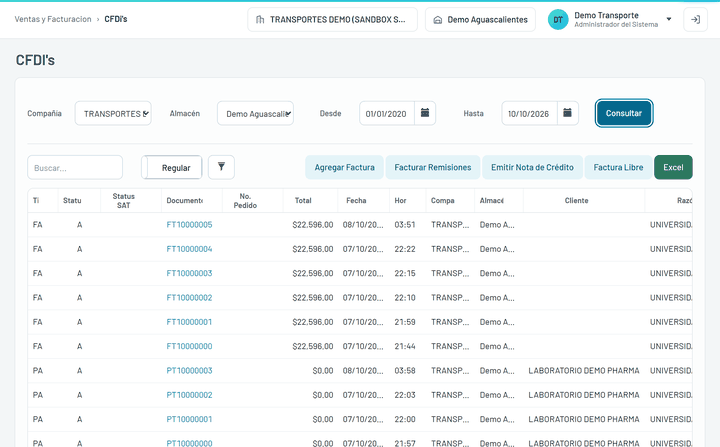The width and height of the screenshot is (720, 447).
Task: Open the Hasta date calendar icon
Action: 568,113
